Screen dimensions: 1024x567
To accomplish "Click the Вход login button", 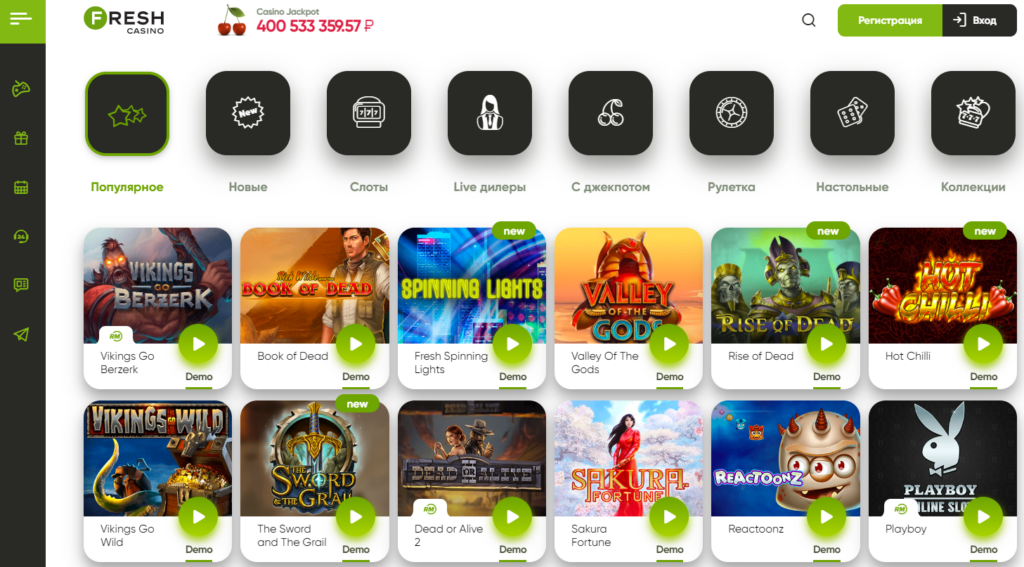I will tap(979, 20).
